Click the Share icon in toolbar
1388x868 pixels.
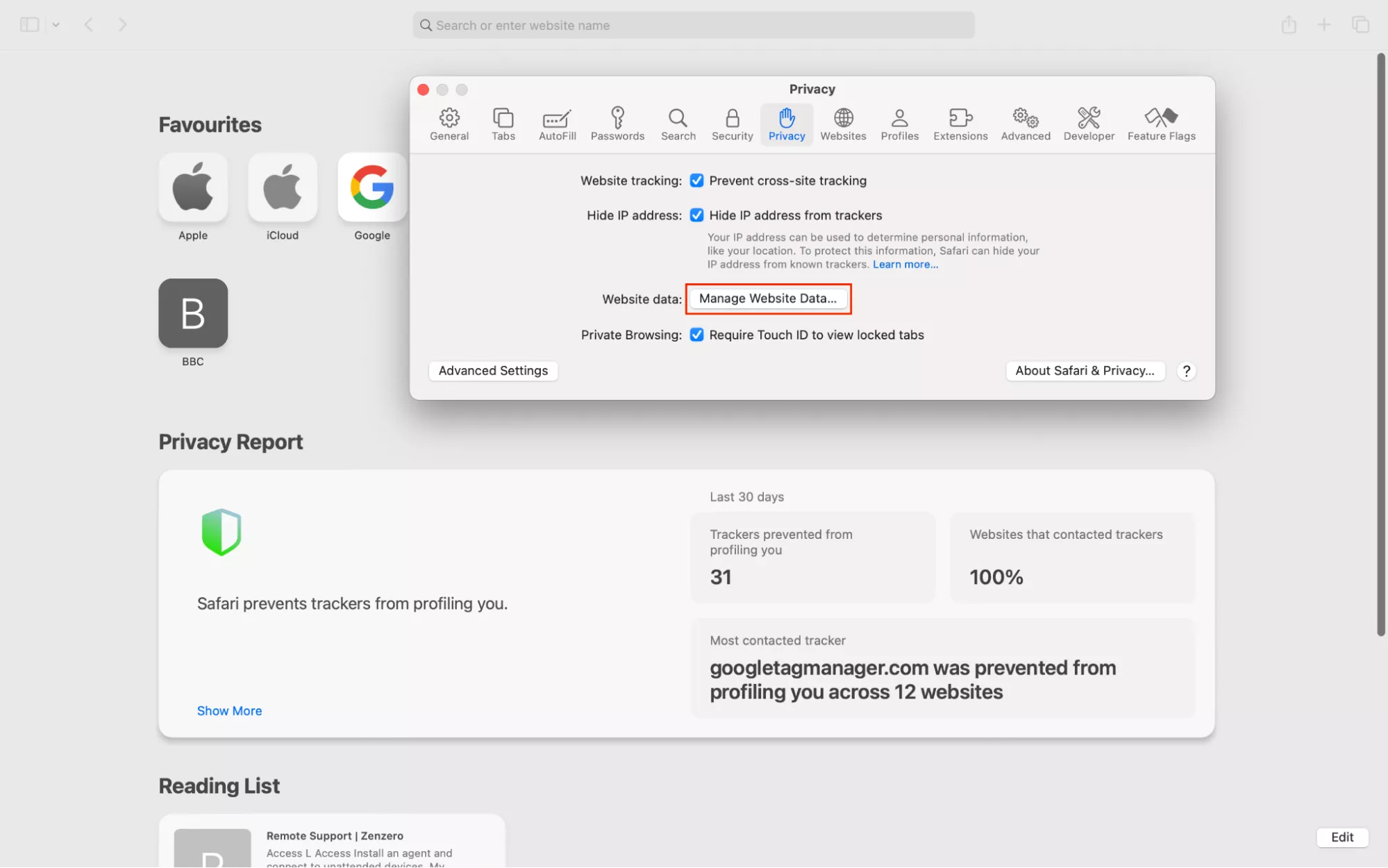pos(1289,25)
